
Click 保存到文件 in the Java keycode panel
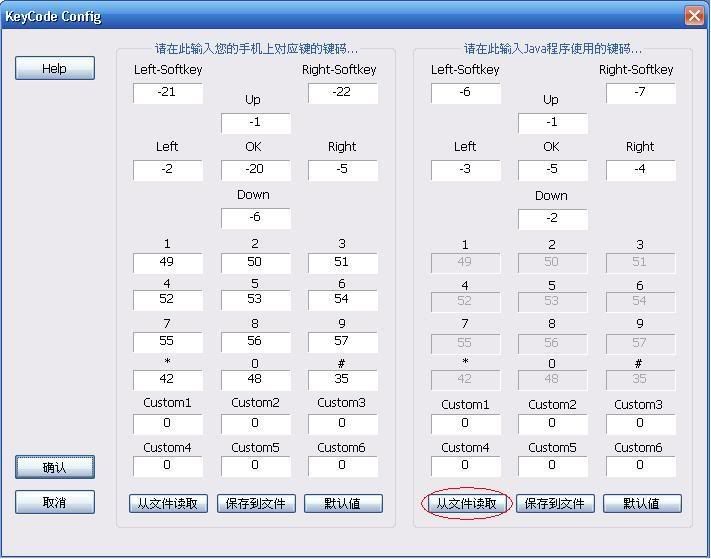pyautogui.click(x=554, y=504)
